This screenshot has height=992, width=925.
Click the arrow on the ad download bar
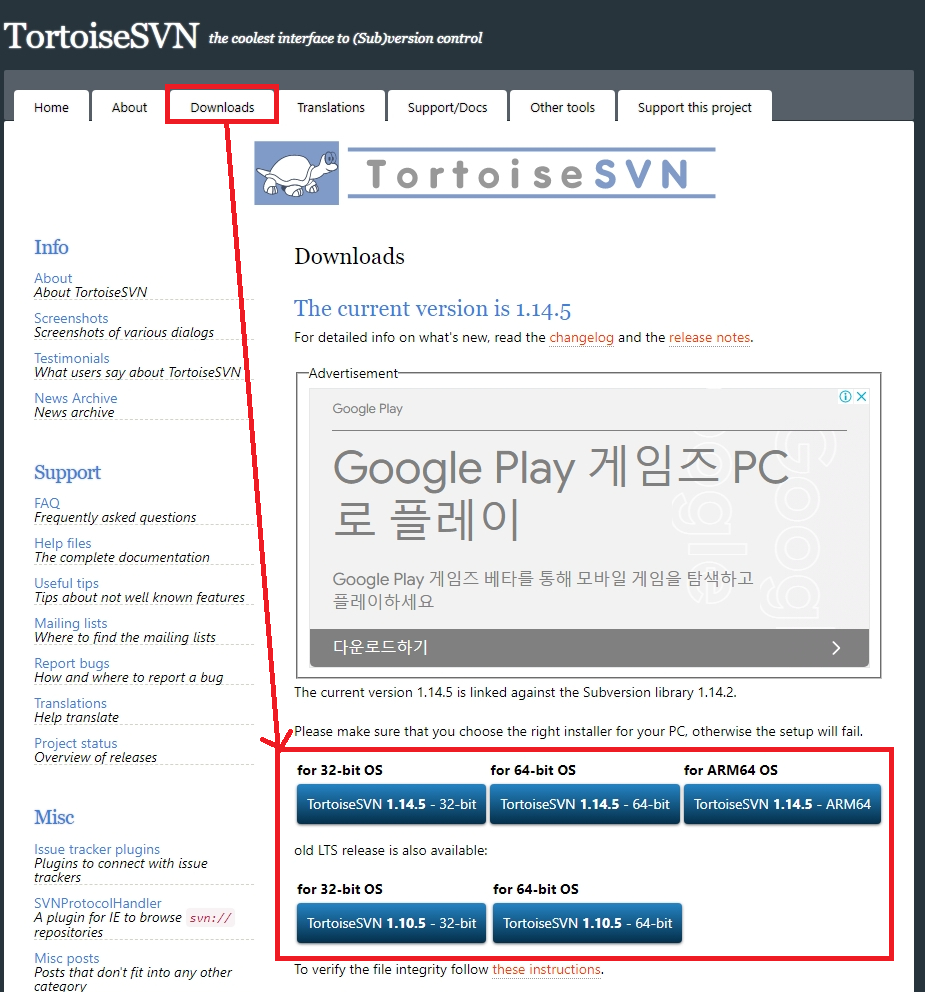coord(836,648)
